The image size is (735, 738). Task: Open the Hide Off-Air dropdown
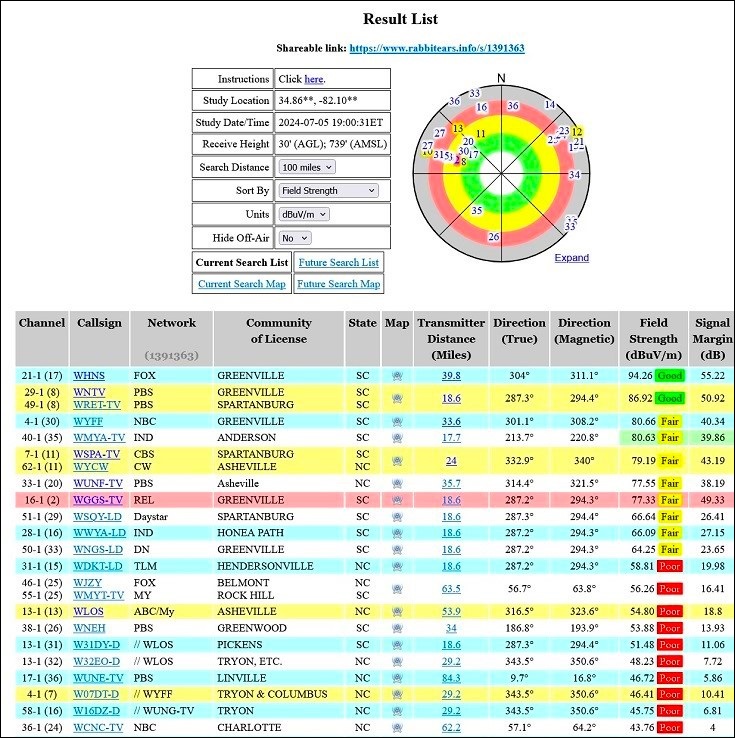point(295,238)
